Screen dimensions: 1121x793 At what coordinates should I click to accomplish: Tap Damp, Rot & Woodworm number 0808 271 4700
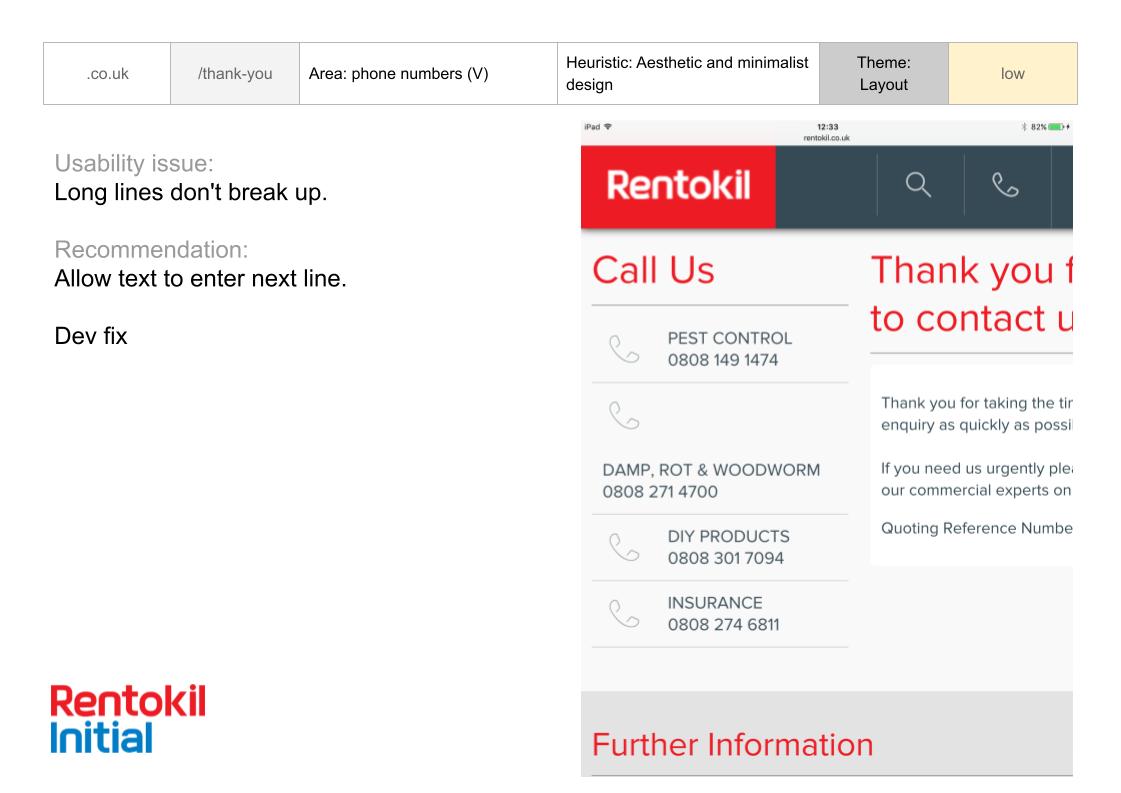(x=660, y=492)
